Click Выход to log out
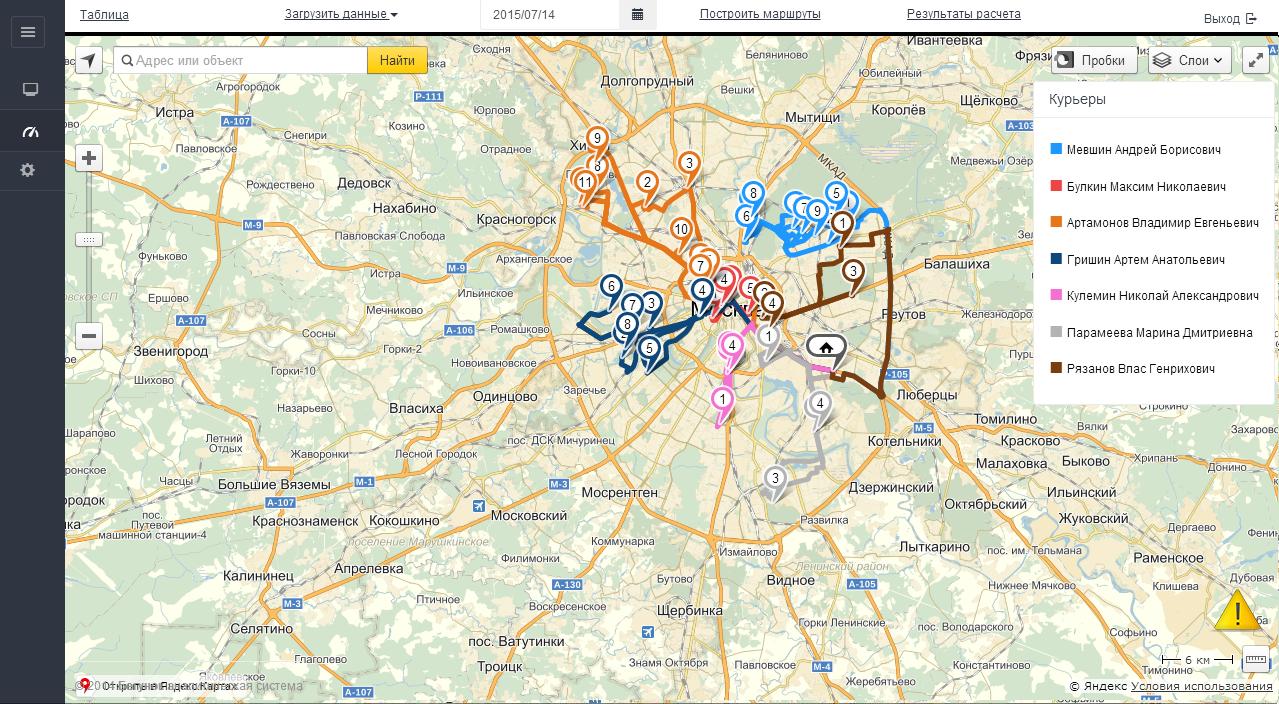Viewport: 1279px width, 704px height. click(1230, 18)
